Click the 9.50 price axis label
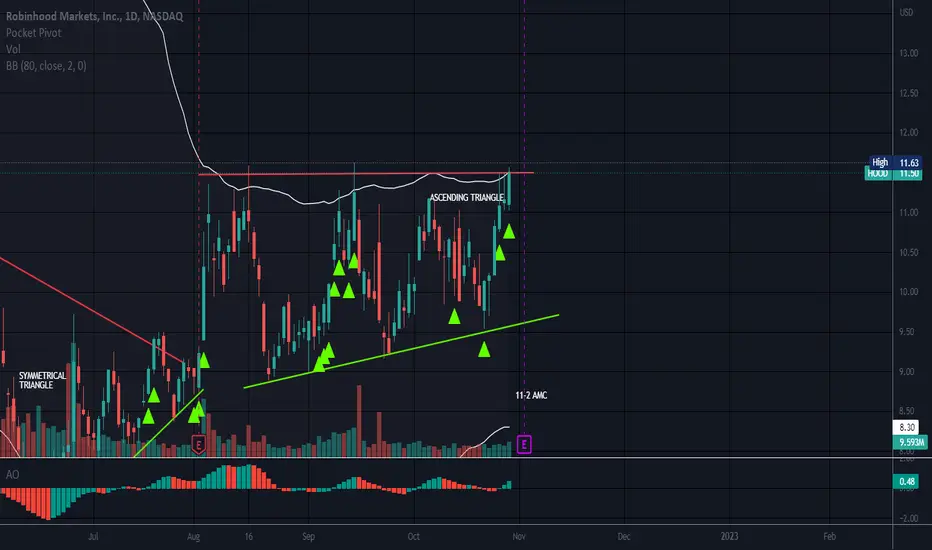Viewport: 932px width, 550px height. click(x=909, y=332)
